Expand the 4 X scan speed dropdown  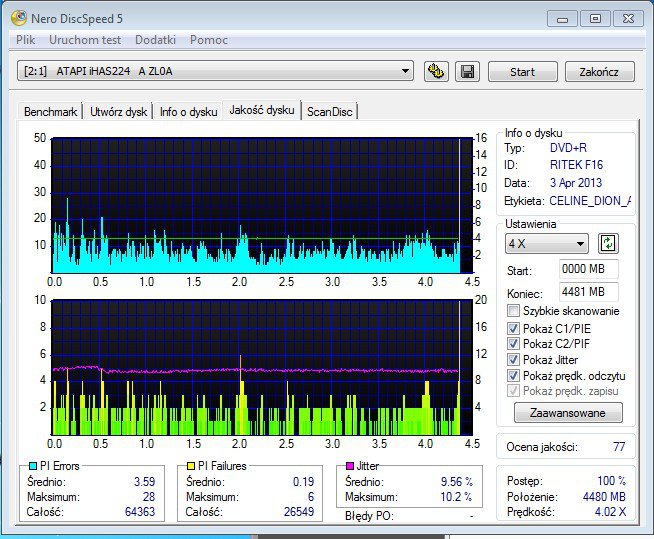pyautogui.click(x=546, y=244)
